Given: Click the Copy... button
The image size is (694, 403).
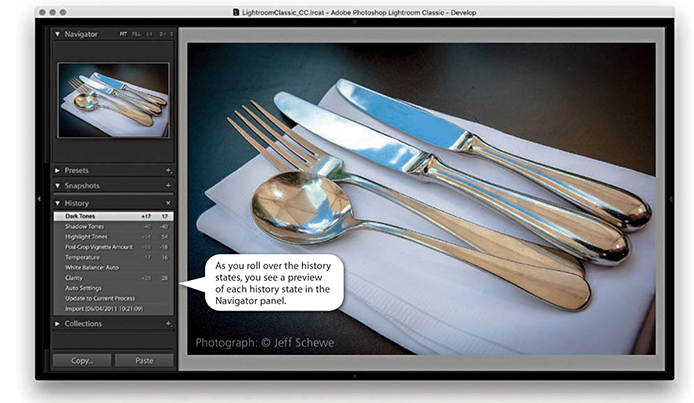Looking at the screenshot, I should tap(82, 361).
